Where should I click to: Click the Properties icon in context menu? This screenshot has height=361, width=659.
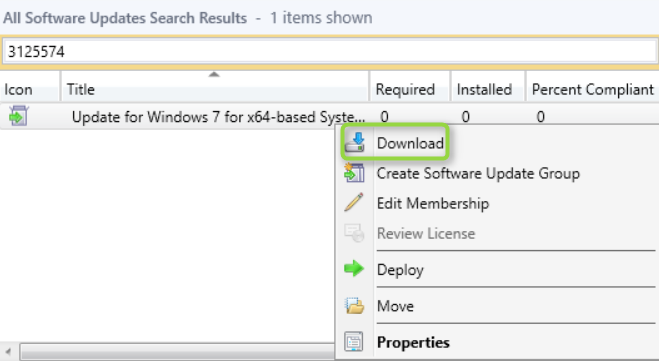[354, 342]
